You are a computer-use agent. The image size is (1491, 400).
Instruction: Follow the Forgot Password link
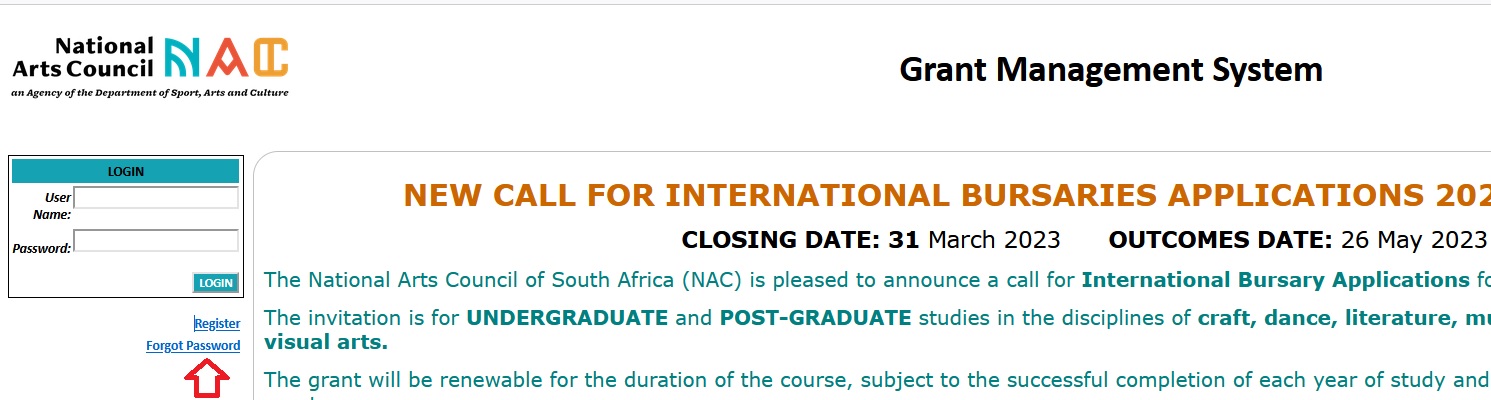tap(193, 346)
